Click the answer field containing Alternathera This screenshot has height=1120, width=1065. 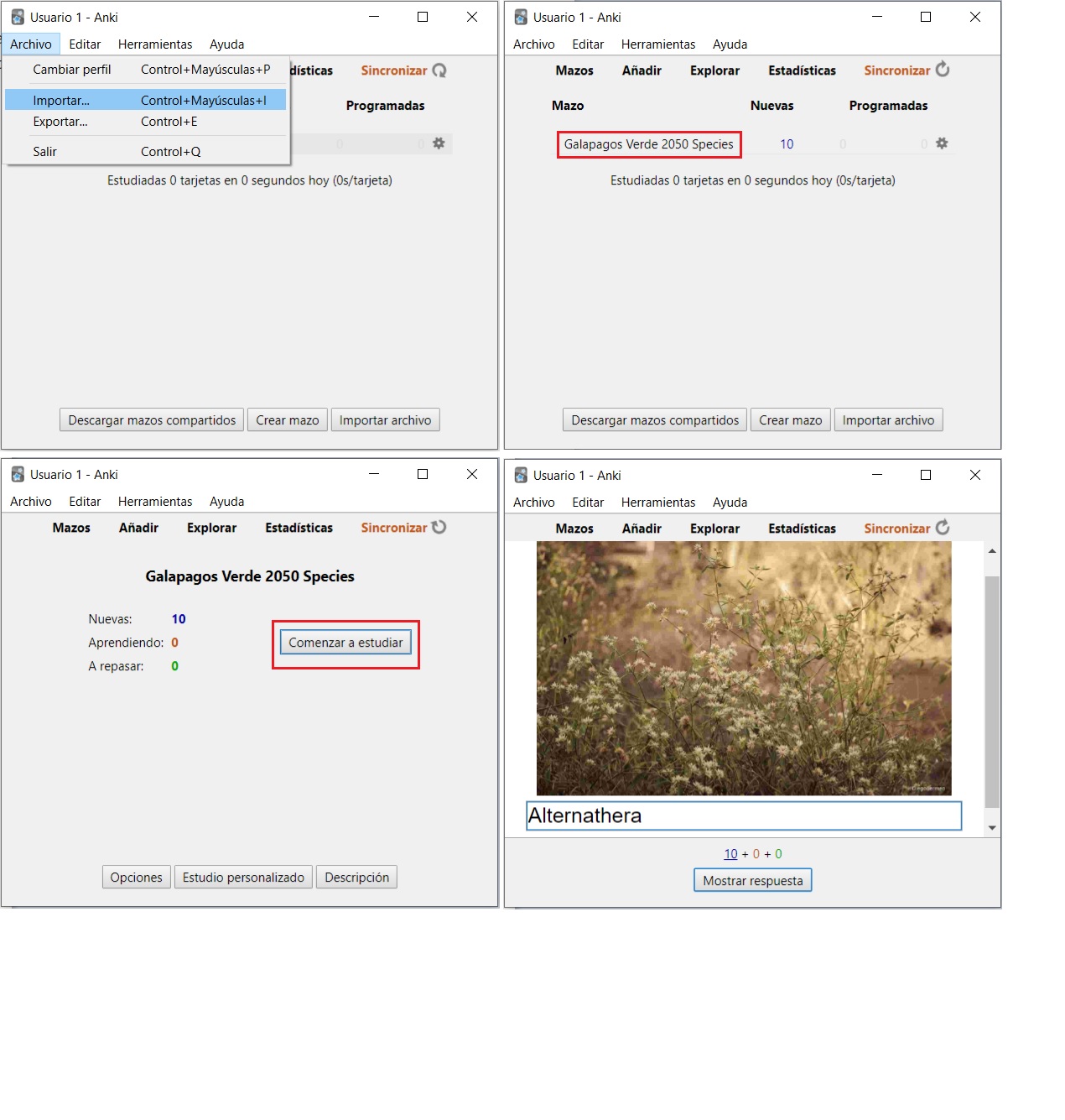(x=743, y=815)
